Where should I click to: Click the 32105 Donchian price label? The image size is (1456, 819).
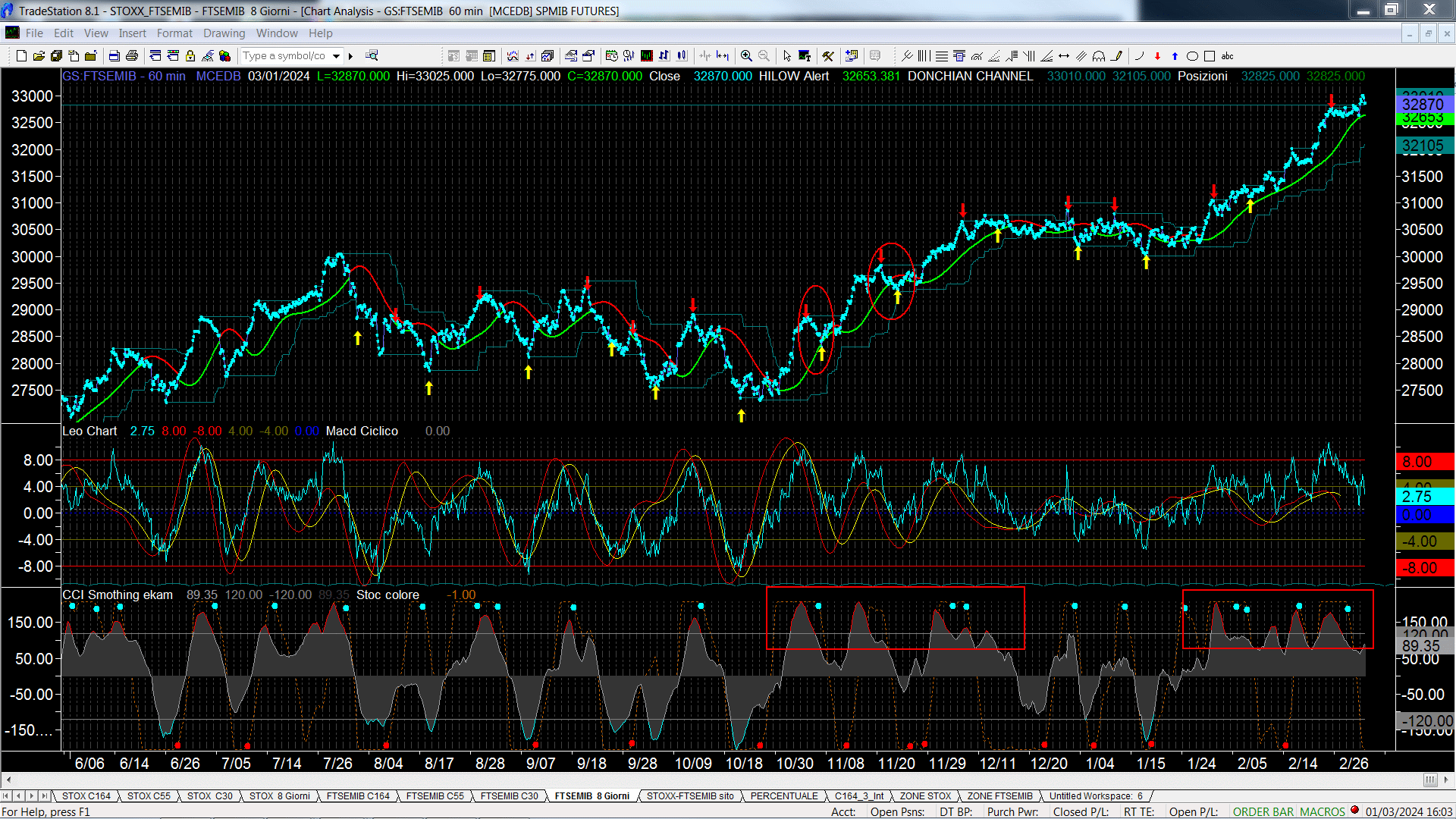click(1423, 146)
